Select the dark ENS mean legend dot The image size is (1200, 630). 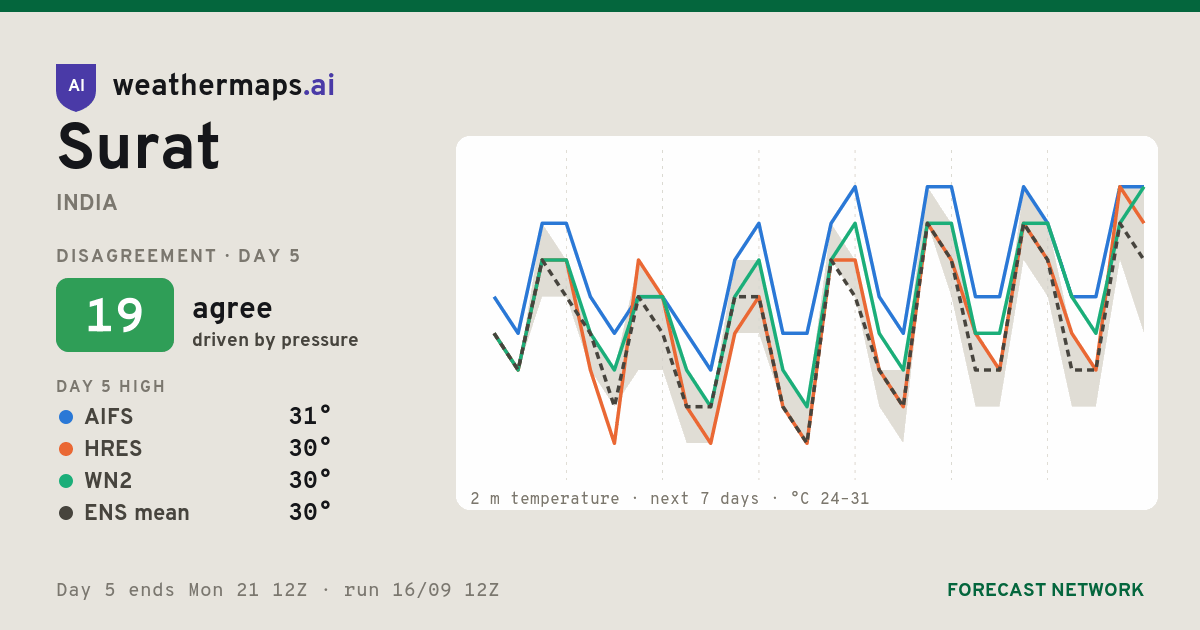(x=66, y=513)
